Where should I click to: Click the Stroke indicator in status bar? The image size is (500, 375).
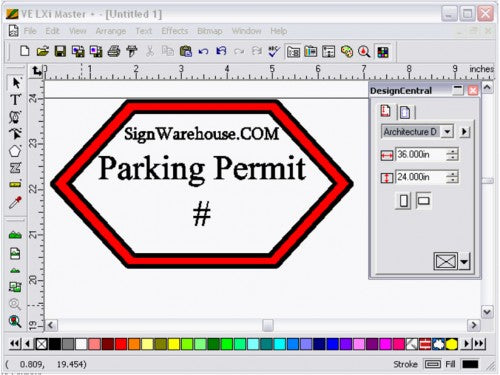click(432, 364)
